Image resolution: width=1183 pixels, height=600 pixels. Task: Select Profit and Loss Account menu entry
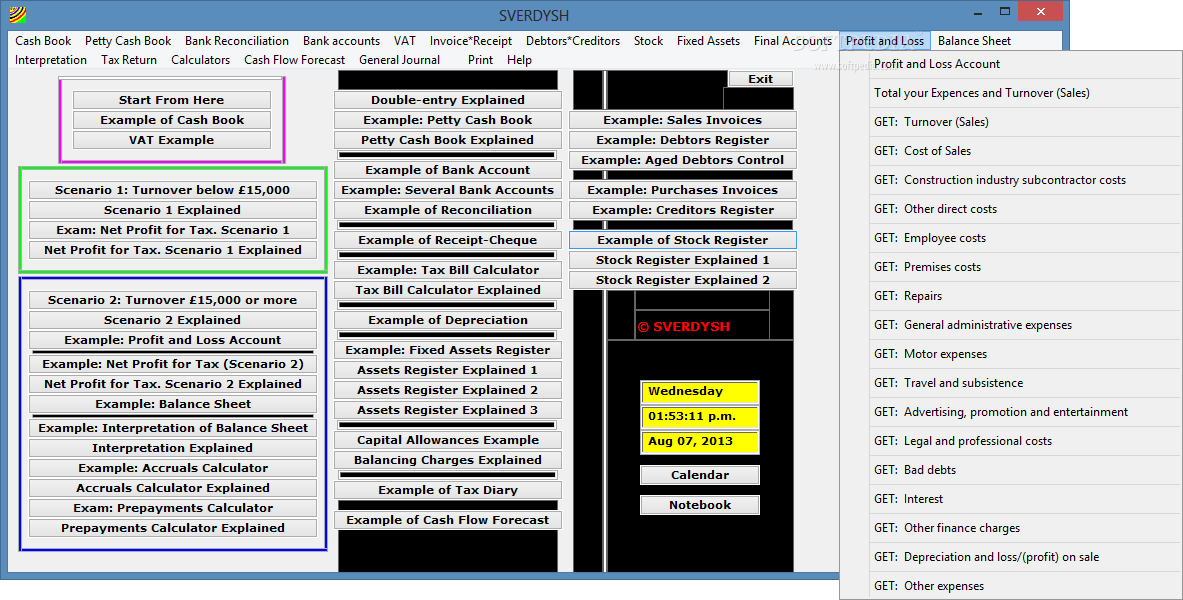pos(1011,64)
